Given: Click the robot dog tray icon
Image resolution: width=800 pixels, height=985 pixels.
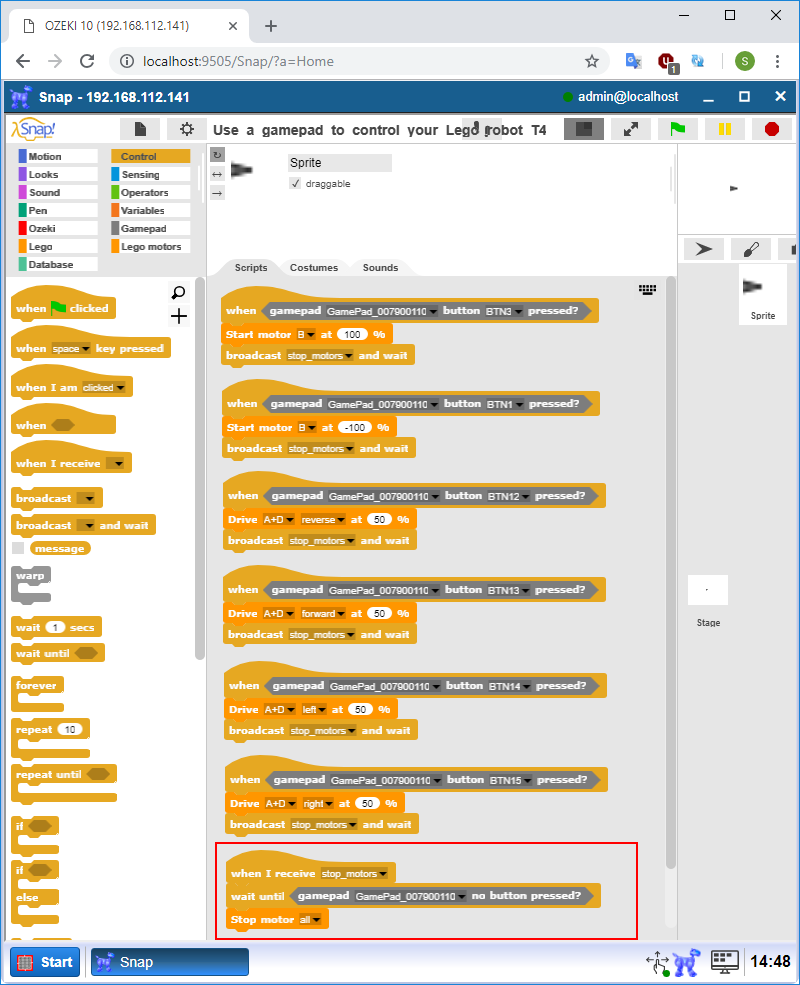Looking at the screenshot, I should [687, 962].
